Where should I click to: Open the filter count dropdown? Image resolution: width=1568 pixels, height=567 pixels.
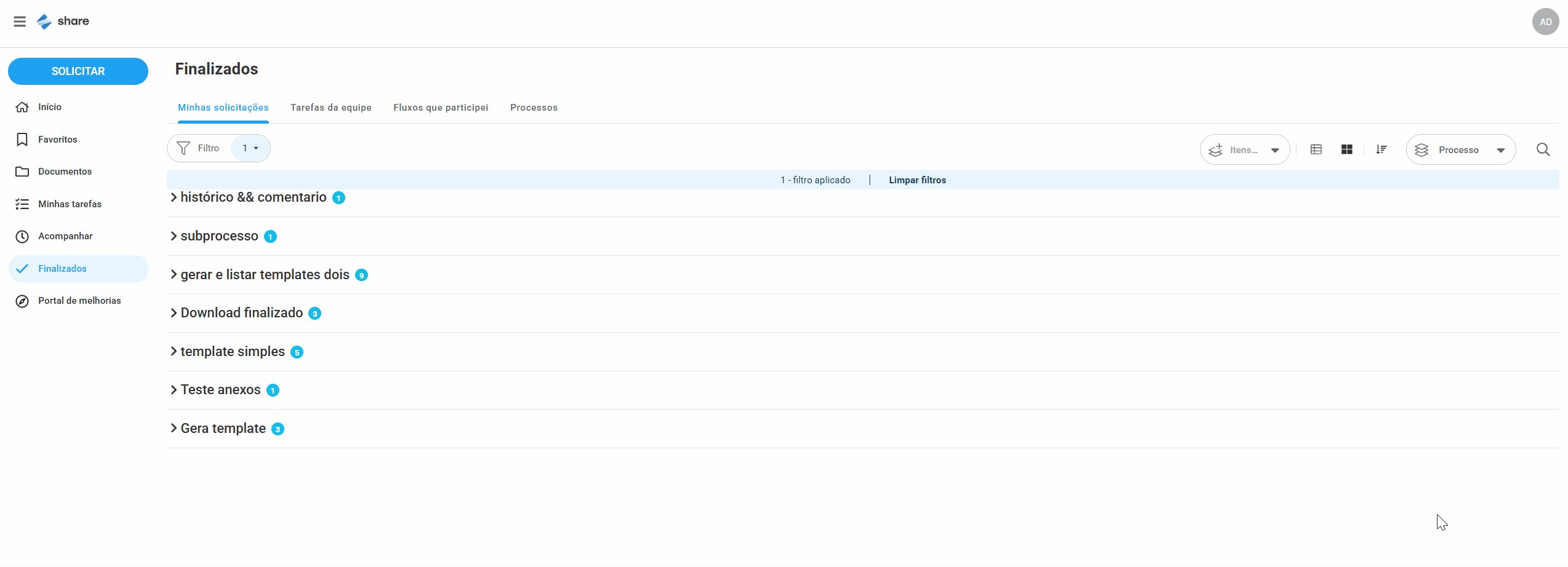(250, 148)
